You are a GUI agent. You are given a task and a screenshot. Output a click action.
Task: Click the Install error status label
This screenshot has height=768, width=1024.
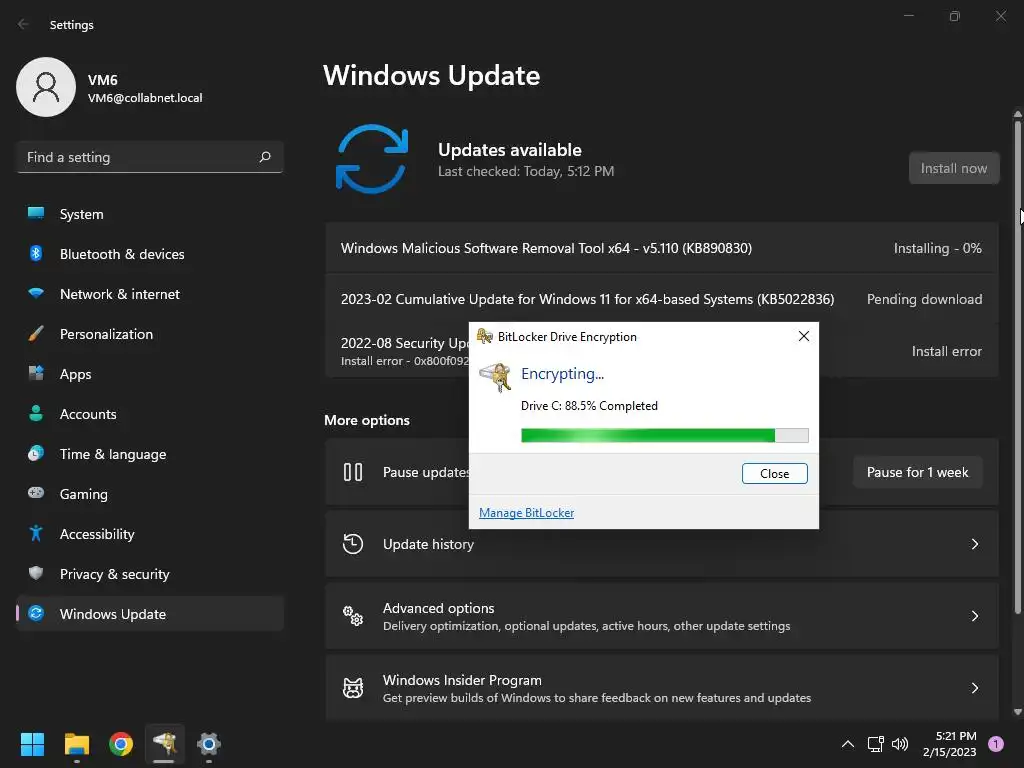[x=946, y=351]
